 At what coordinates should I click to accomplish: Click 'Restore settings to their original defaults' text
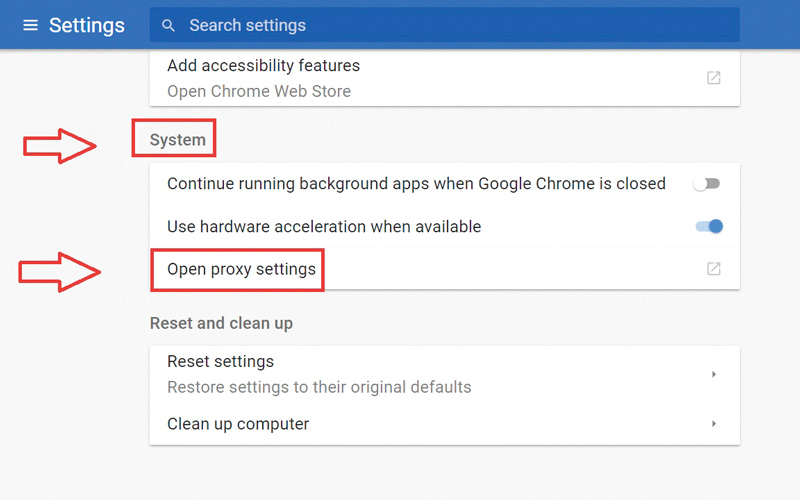[x=318, y=387]
